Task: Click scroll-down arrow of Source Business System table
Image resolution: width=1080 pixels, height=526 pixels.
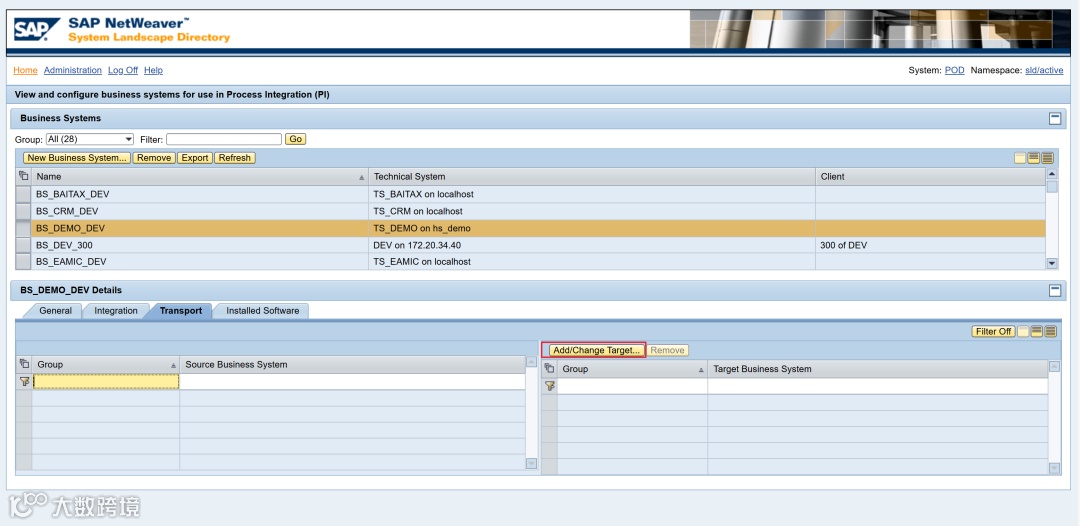Action: tap(531, 464)
